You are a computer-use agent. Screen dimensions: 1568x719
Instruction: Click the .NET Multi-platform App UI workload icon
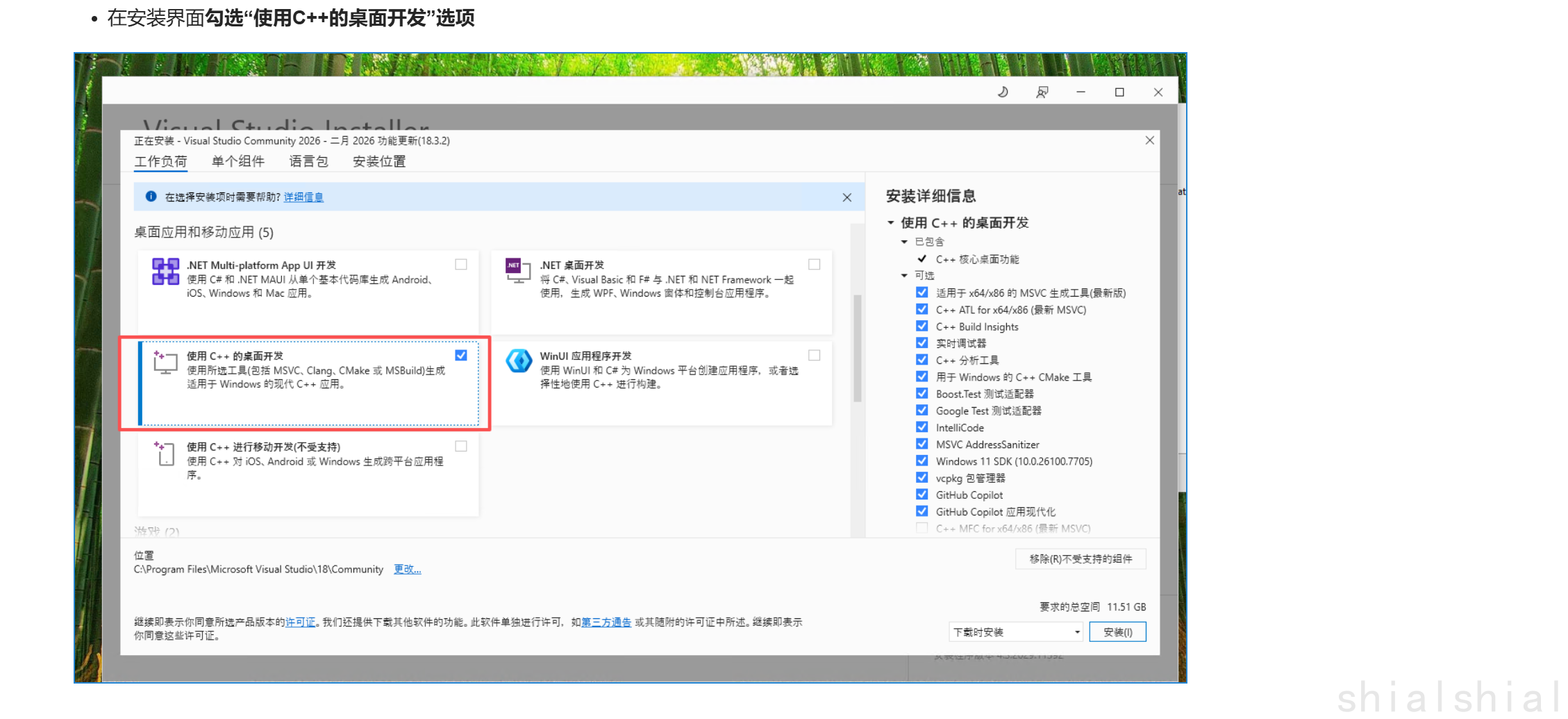coord(165,272)
